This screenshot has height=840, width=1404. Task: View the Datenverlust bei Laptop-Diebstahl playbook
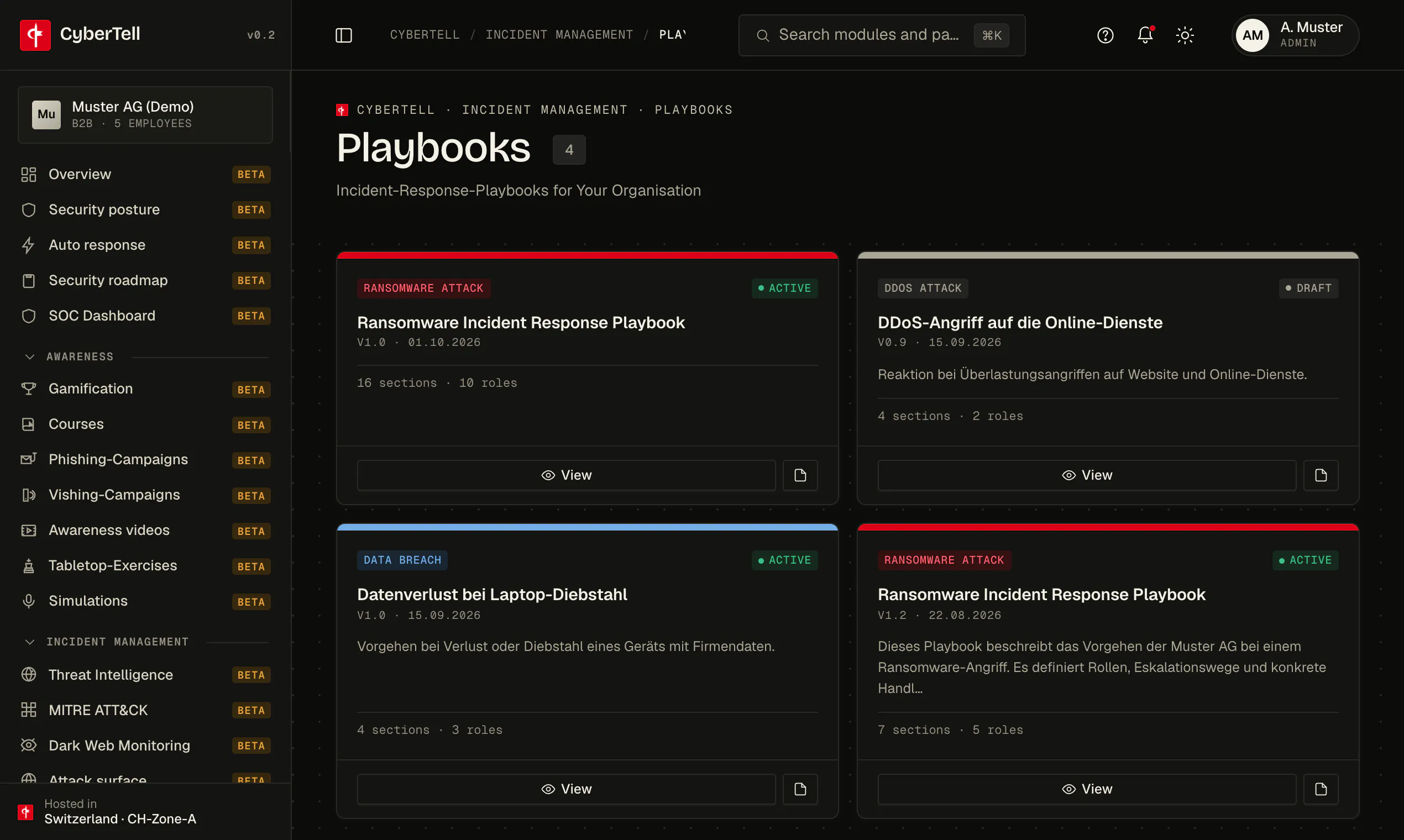tap(566, 789)
